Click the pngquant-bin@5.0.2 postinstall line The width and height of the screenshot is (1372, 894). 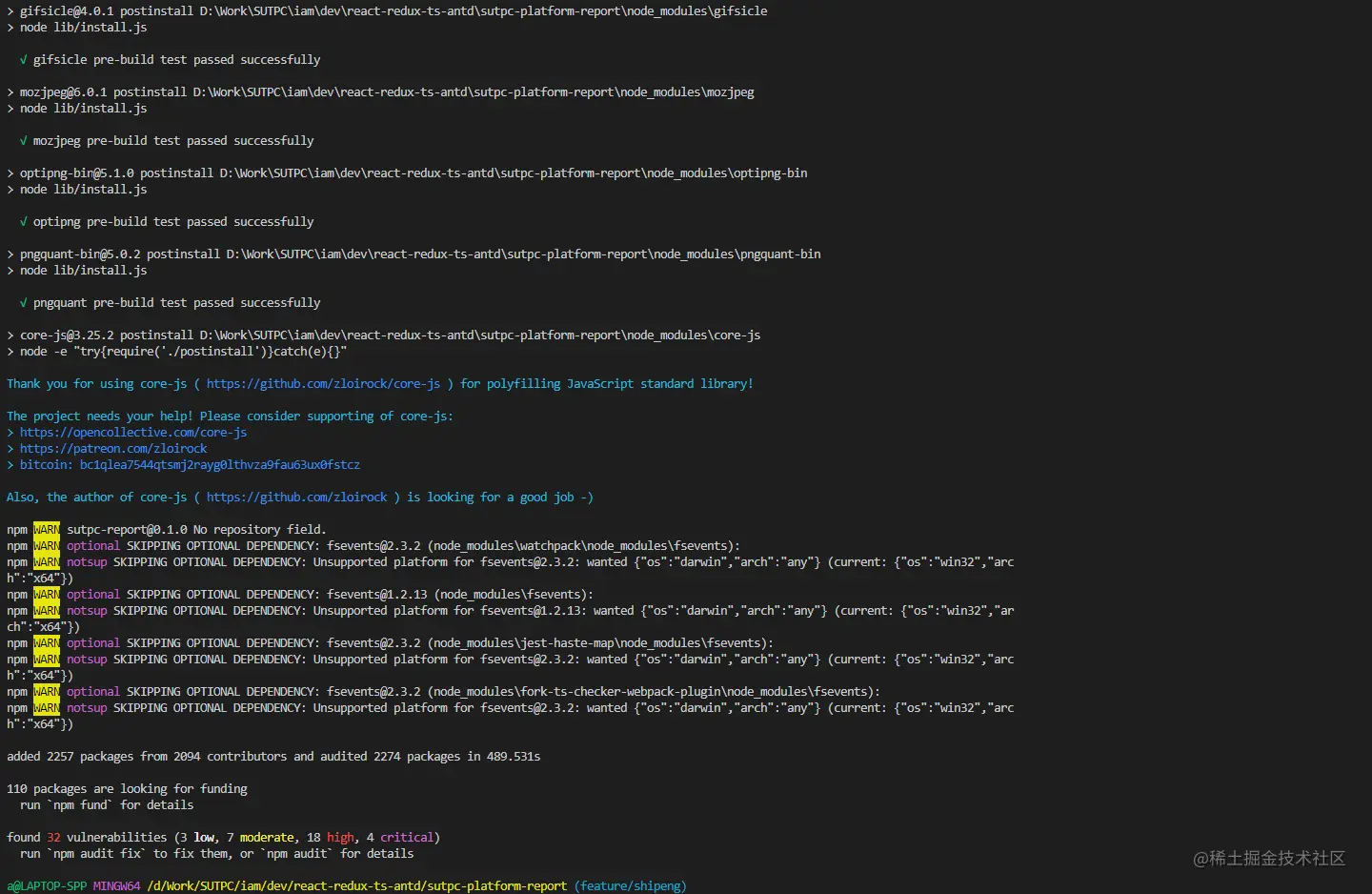414,254
